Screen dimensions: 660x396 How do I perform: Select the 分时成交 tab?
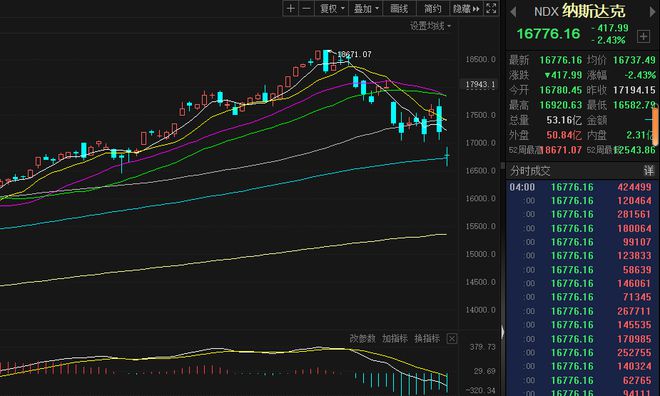(x=530, y=171)
